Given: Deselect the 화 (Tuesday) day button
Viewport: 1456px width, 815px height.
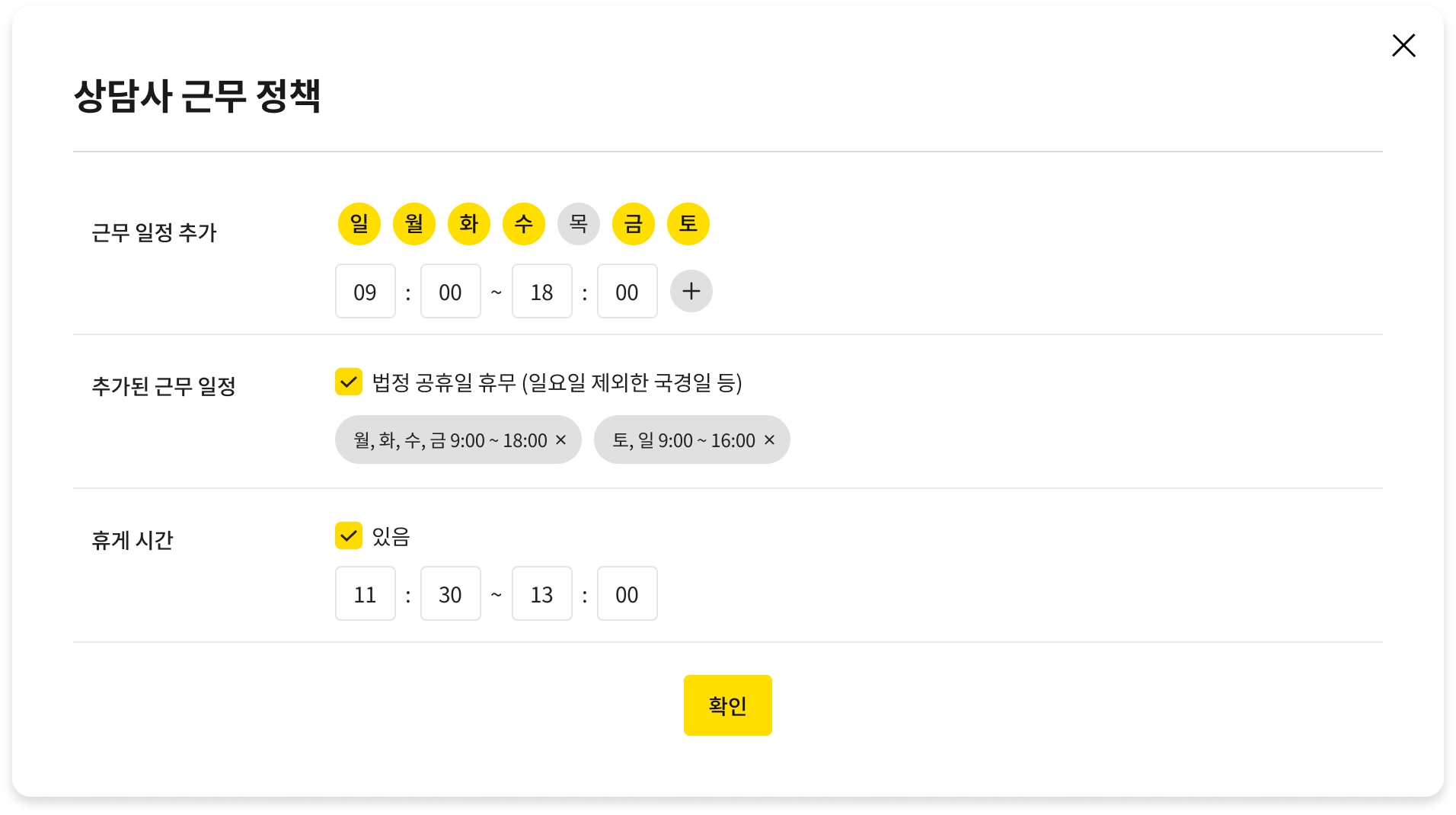Looking at the screenshot, I should click(x=469, y=224).
